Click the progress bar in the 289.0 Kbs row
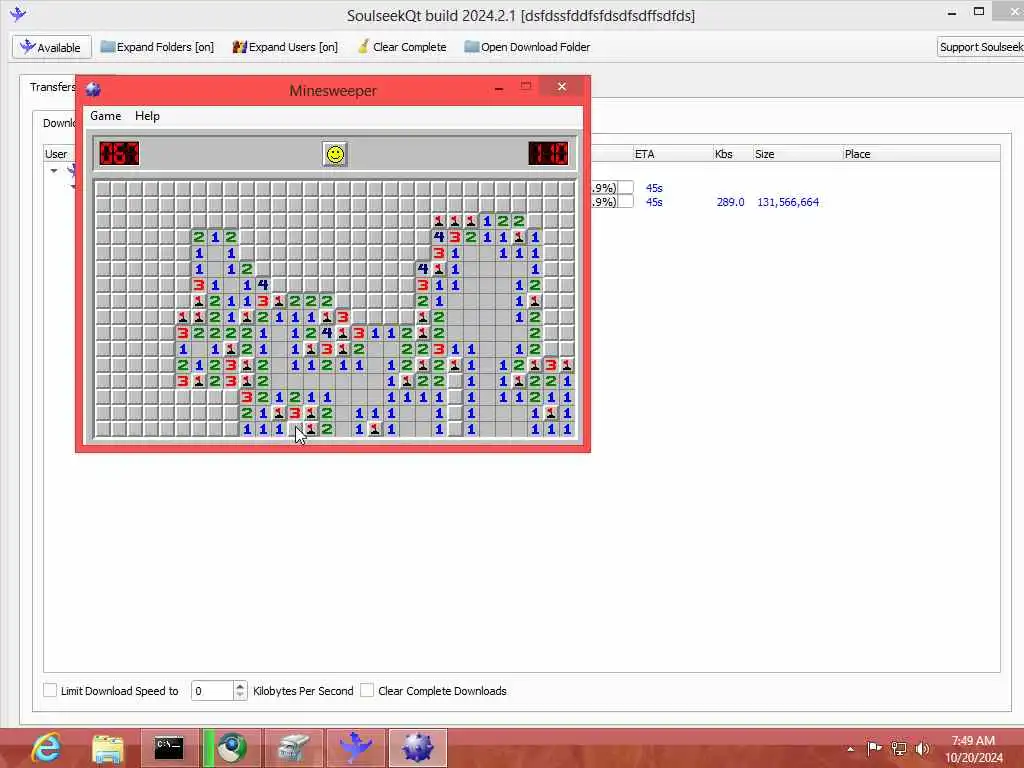This screenshot has width=1024, height=768. pos(612,202)
